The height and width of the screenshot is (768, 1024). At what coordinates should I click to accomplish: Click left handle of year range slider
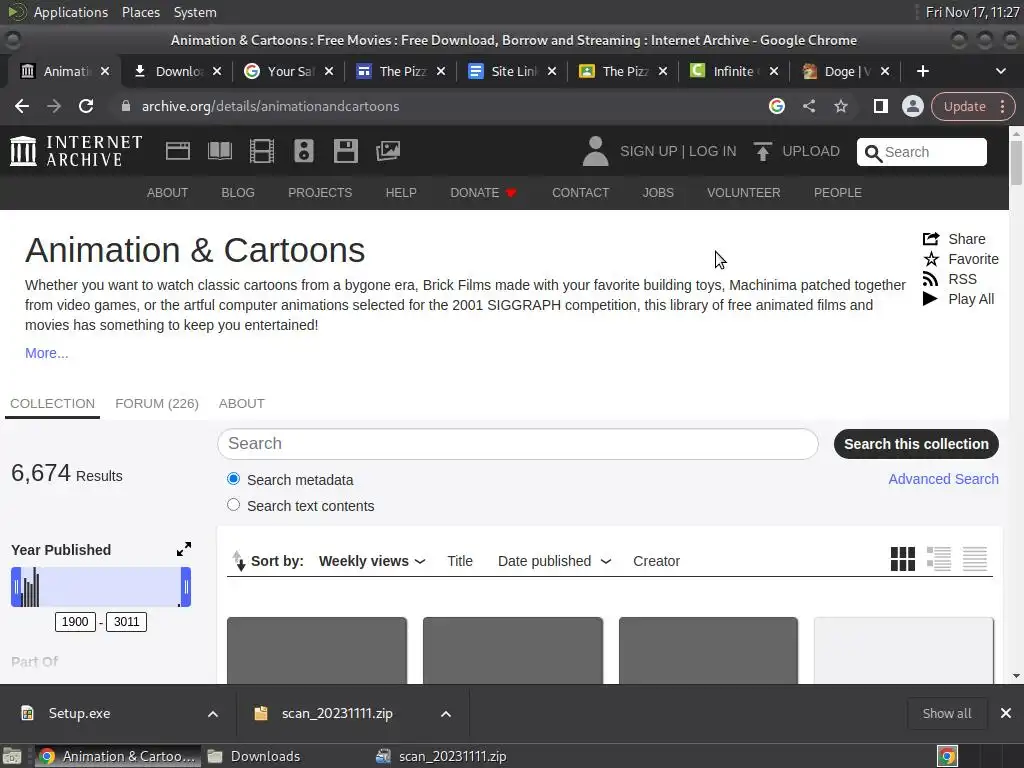point(16,586)
